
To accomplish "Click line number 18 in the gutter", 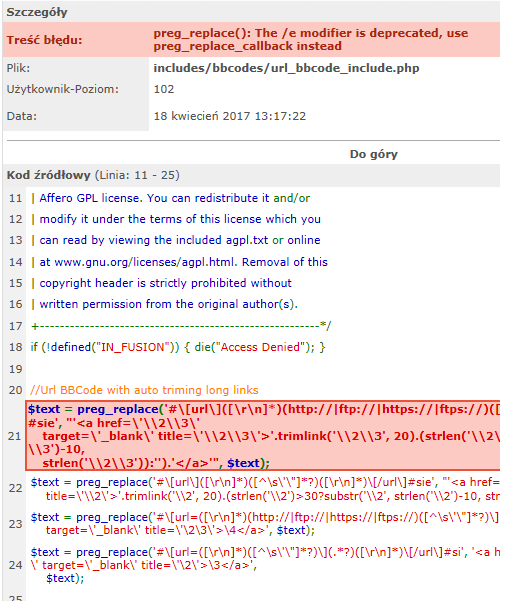I will click(15, 347).
